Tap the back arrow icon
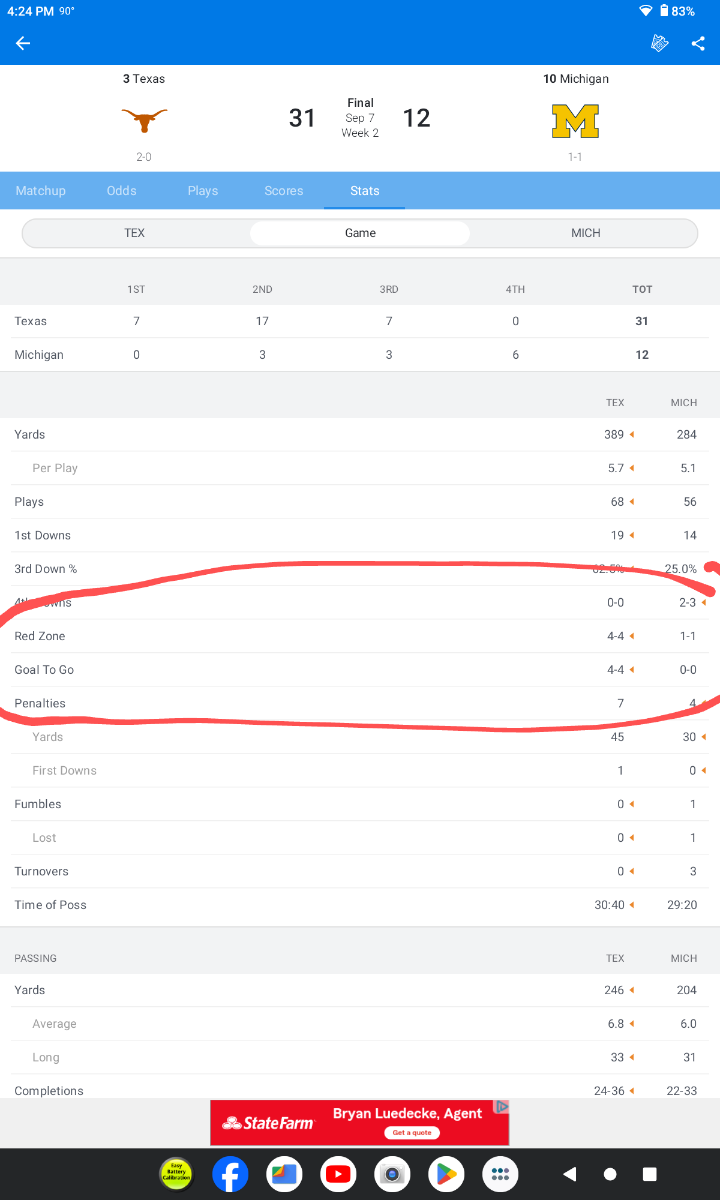720x1200 pixels. click(x=23, y=43)
